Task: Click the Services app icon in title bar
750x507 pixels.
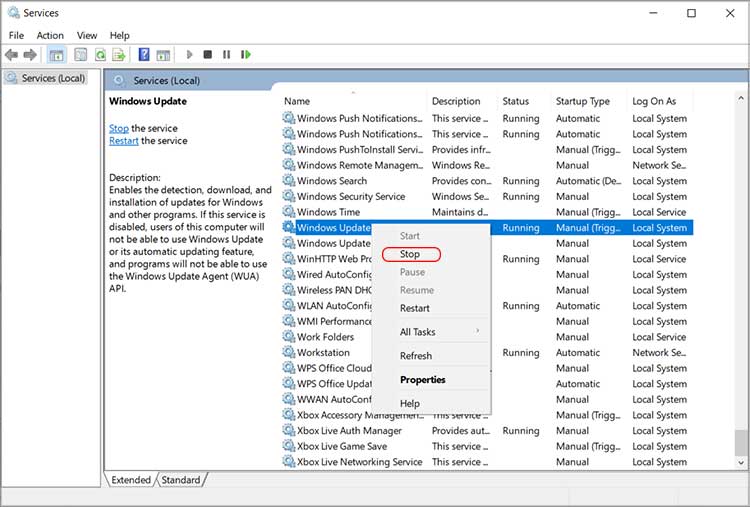Action: [13, 12]
